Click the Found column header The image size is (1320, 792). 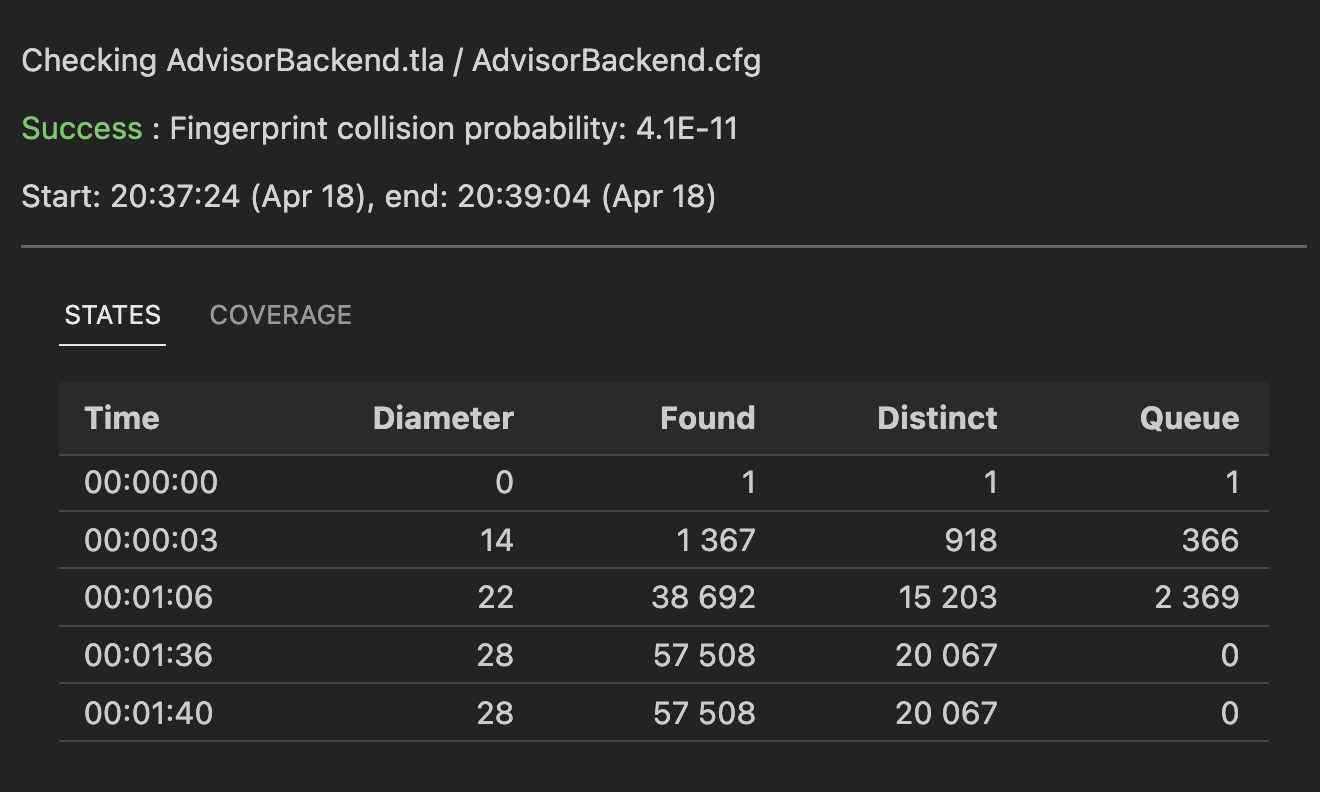coord(707,418)
